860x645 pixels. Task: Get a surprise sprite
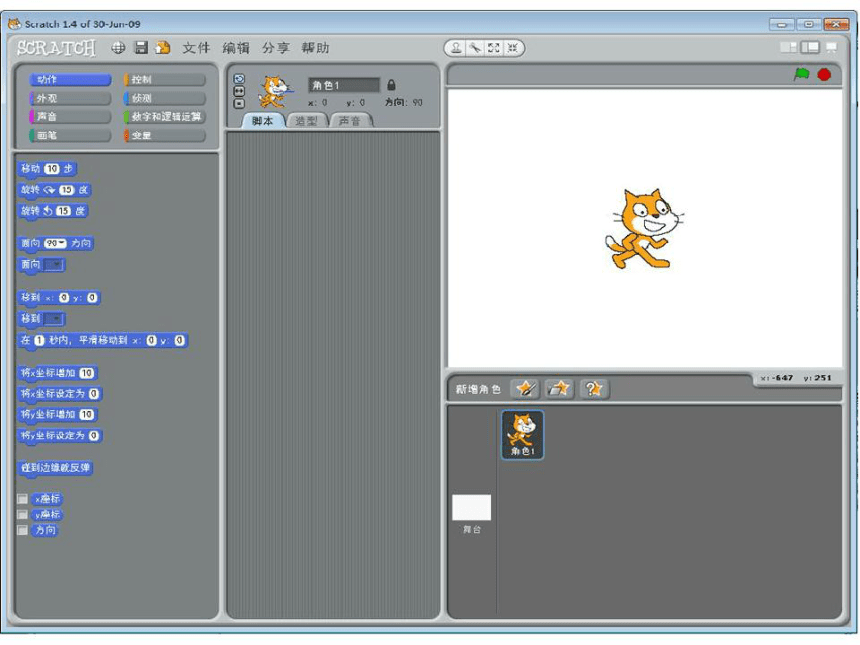594,389
